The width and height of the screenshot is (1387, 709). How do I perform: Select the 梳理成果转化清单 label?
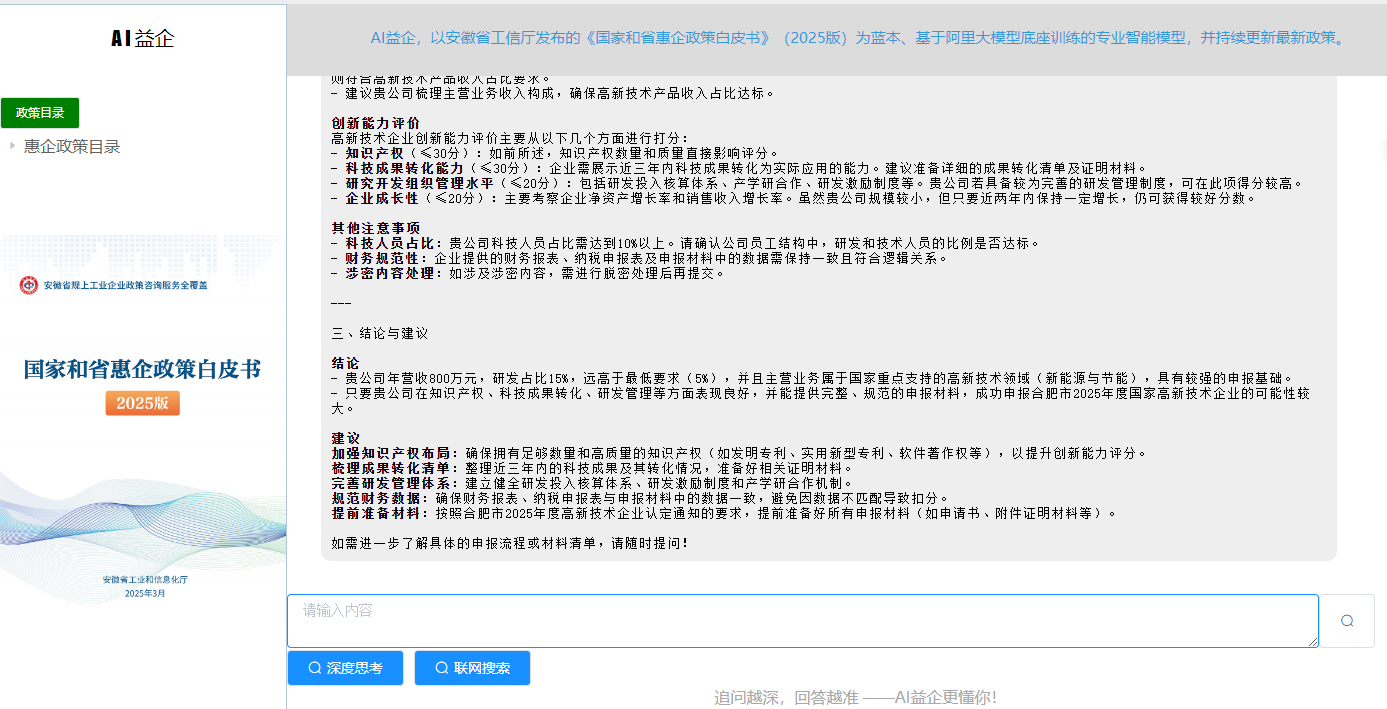tap(395, 468)
